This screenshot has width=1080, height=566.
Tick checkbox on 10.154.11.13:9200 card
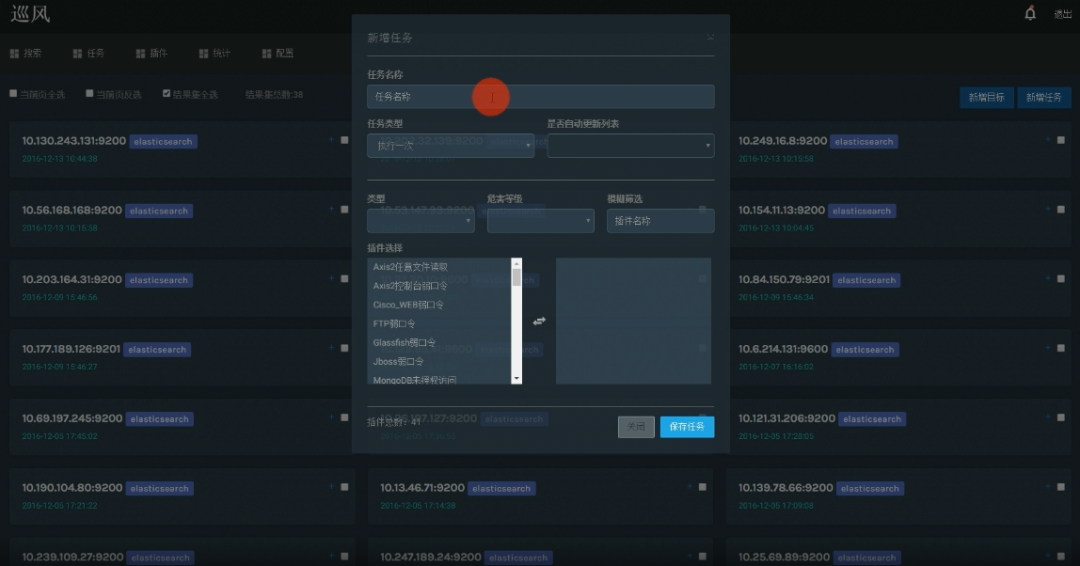(1061, 210)
